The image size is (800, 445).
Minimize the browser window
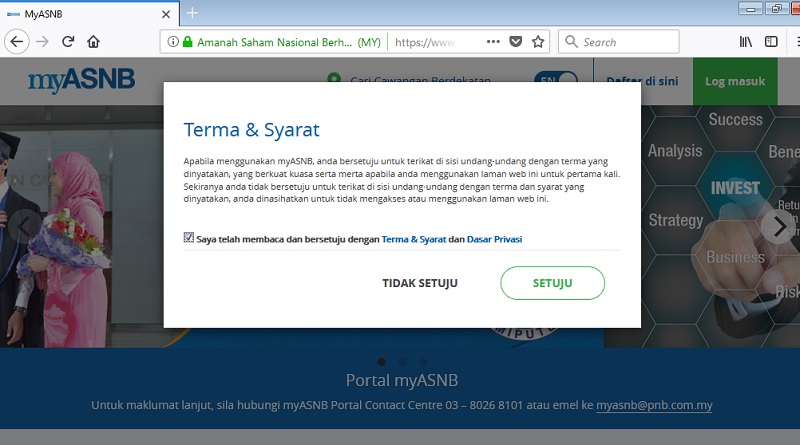click(x=751, y=9)
